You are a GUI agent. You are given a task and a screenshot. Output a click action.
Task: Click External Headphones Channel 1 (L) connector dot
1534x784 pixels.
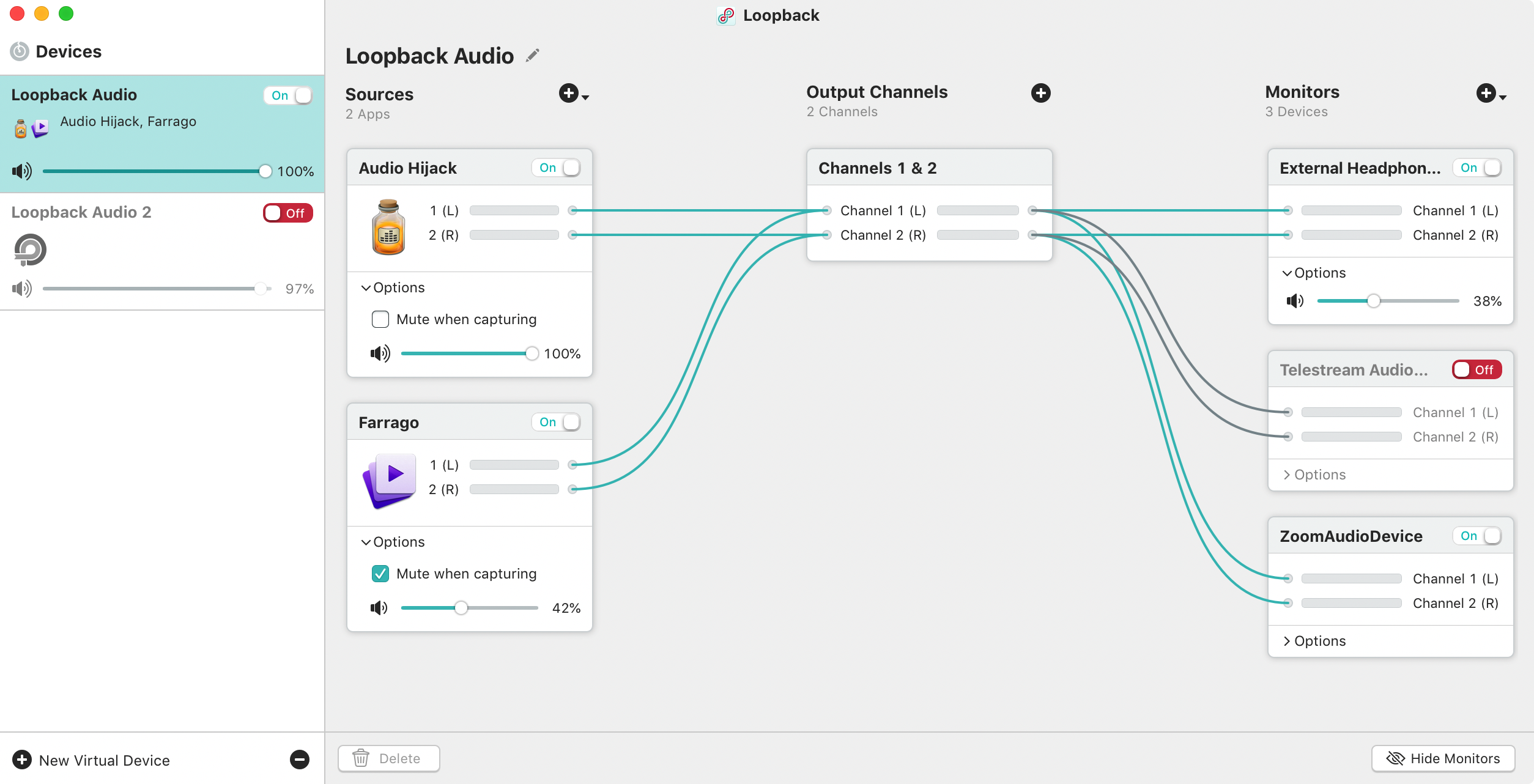pos(1288,210)
